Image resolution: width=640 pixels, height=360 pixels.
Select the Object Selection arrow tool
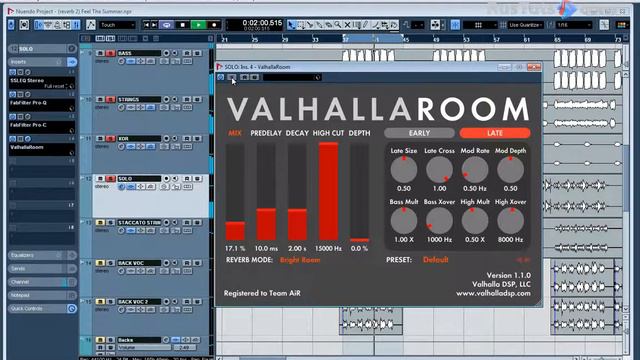click(x=291, y=25)
